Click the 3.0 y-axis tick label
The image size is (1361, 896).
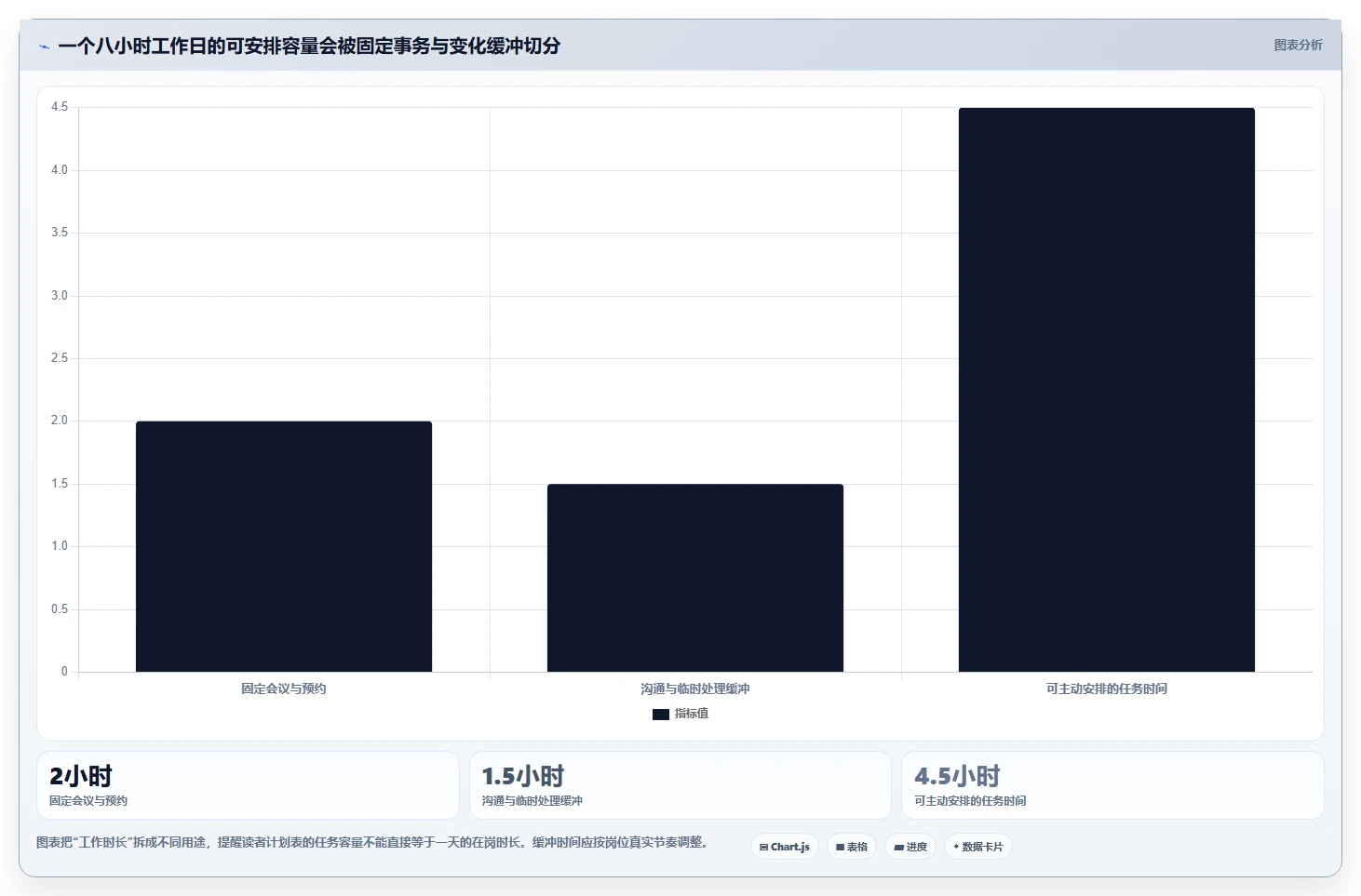tap(60, 296)
